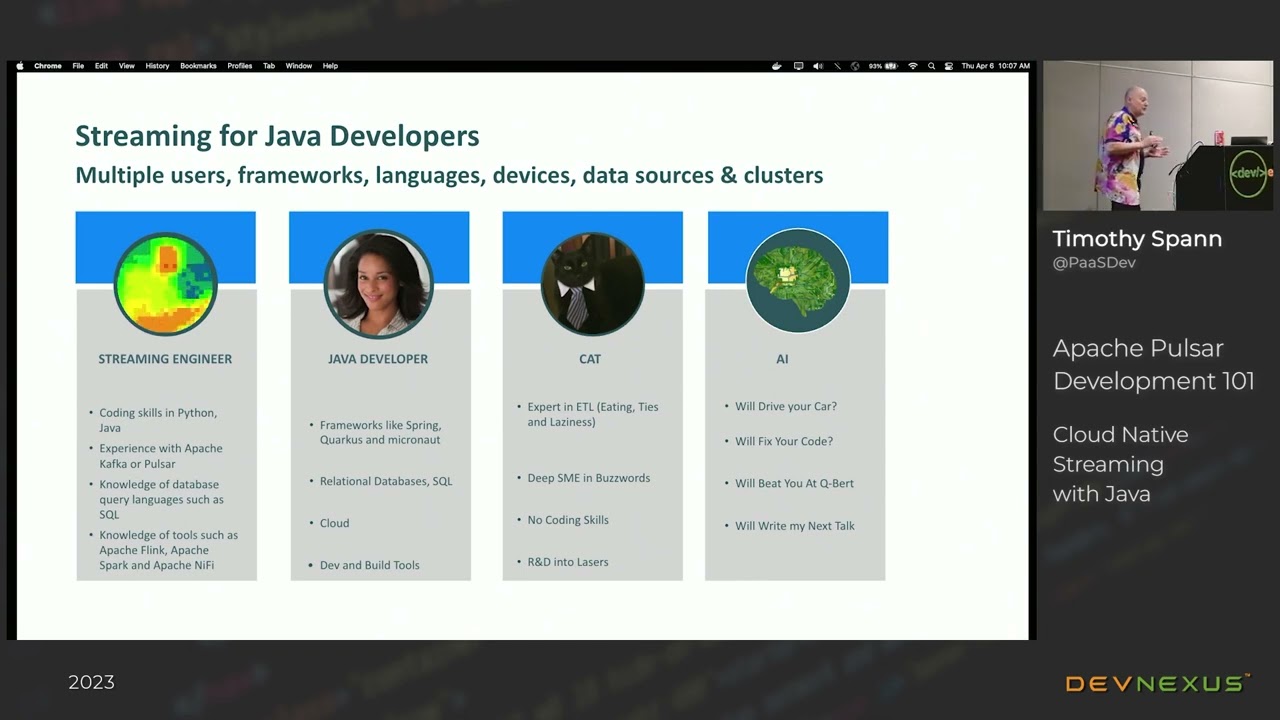Screen dimensions: 1280x720
Task: Click bullet Will Beat You At Q-Bert
Action: [x=794, y=483]
